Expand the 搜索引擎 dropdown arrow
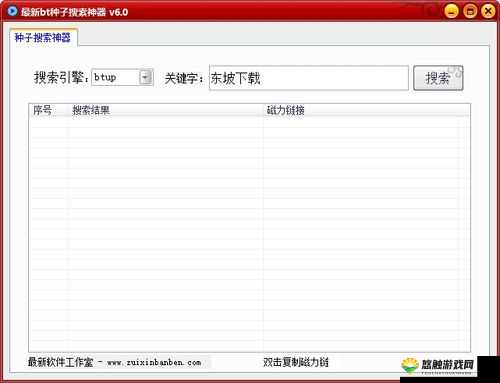This screenshot has height=383, width=500. (x=146, y=77)
